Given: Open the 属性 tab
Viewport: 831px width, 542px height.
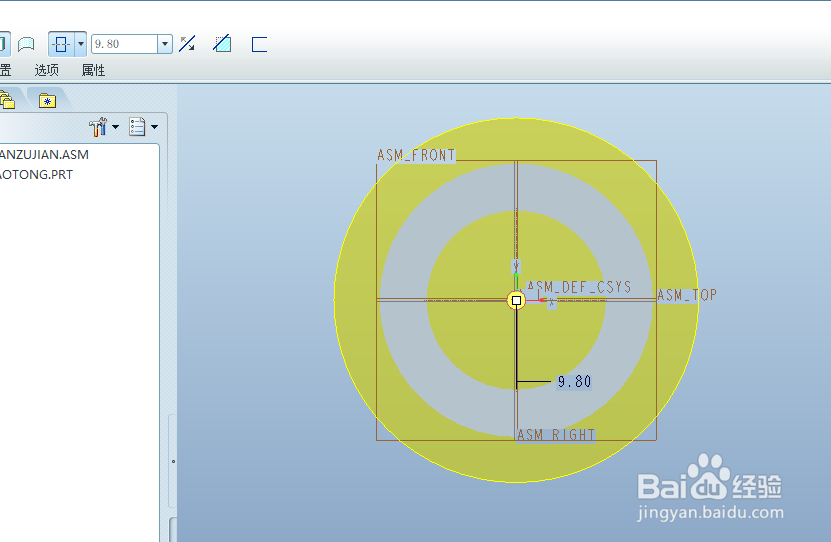Looking at the screenshot, I should [93, 70].
